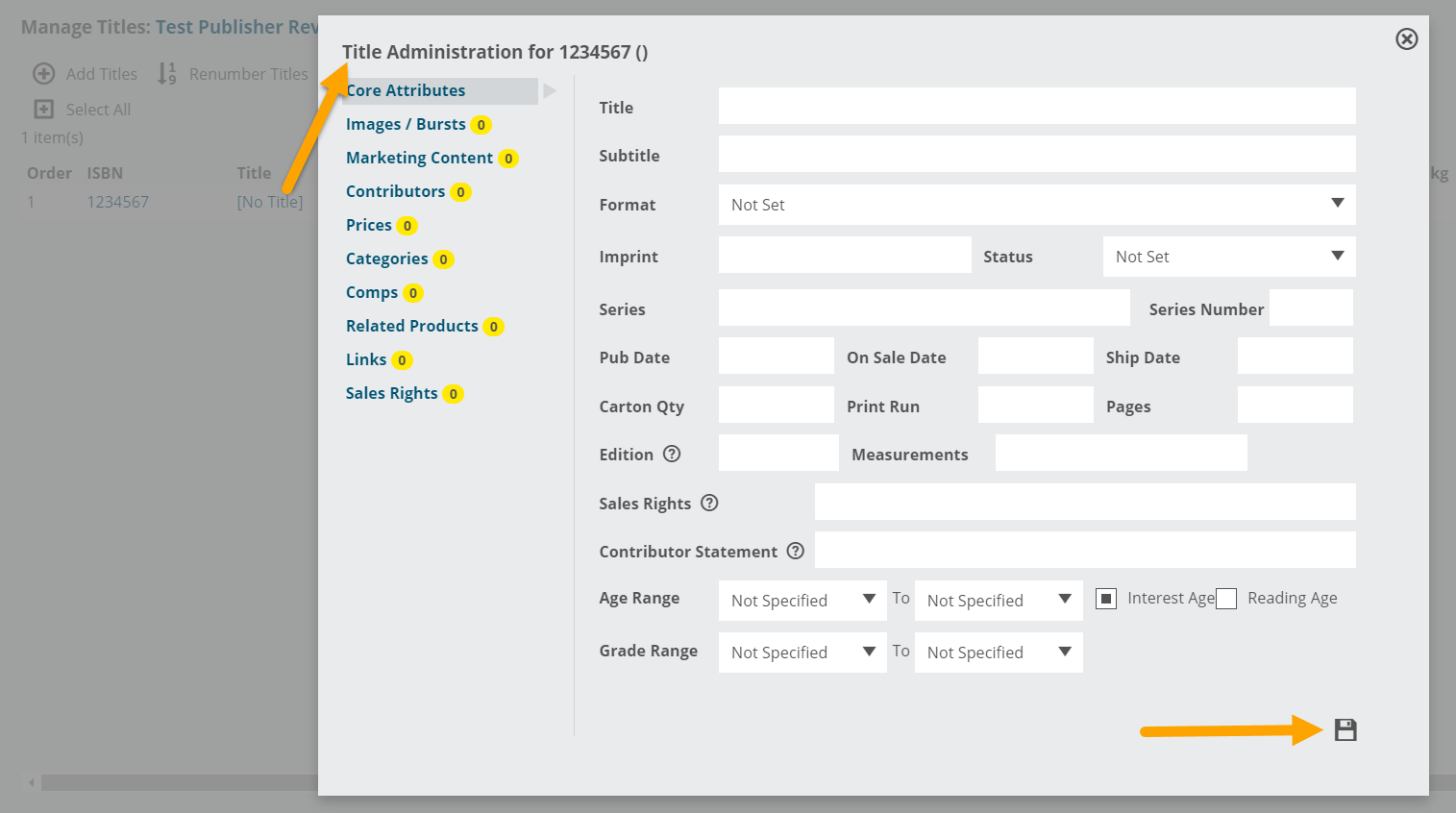This screenshot has width=1456, height=813.
Task: Switch to the Images / Bursts section
Action: pos(406,124)
